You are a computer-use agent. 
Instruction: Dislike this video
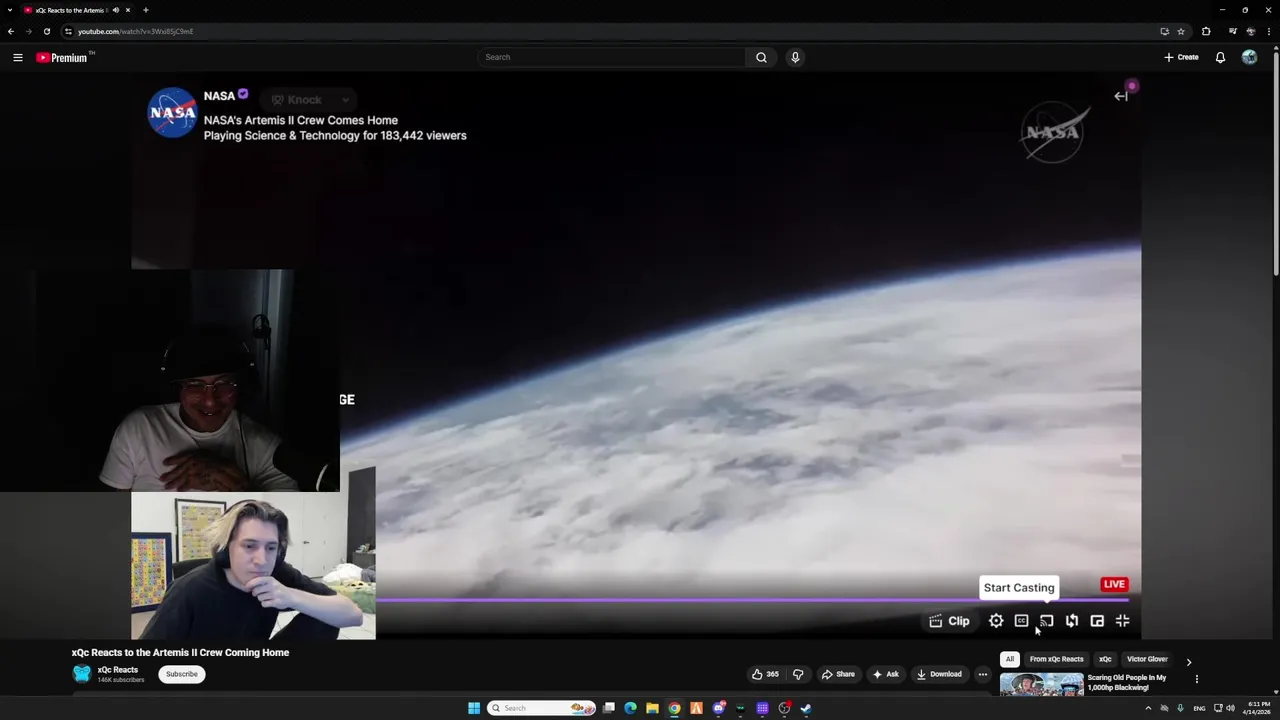(798, 674)
